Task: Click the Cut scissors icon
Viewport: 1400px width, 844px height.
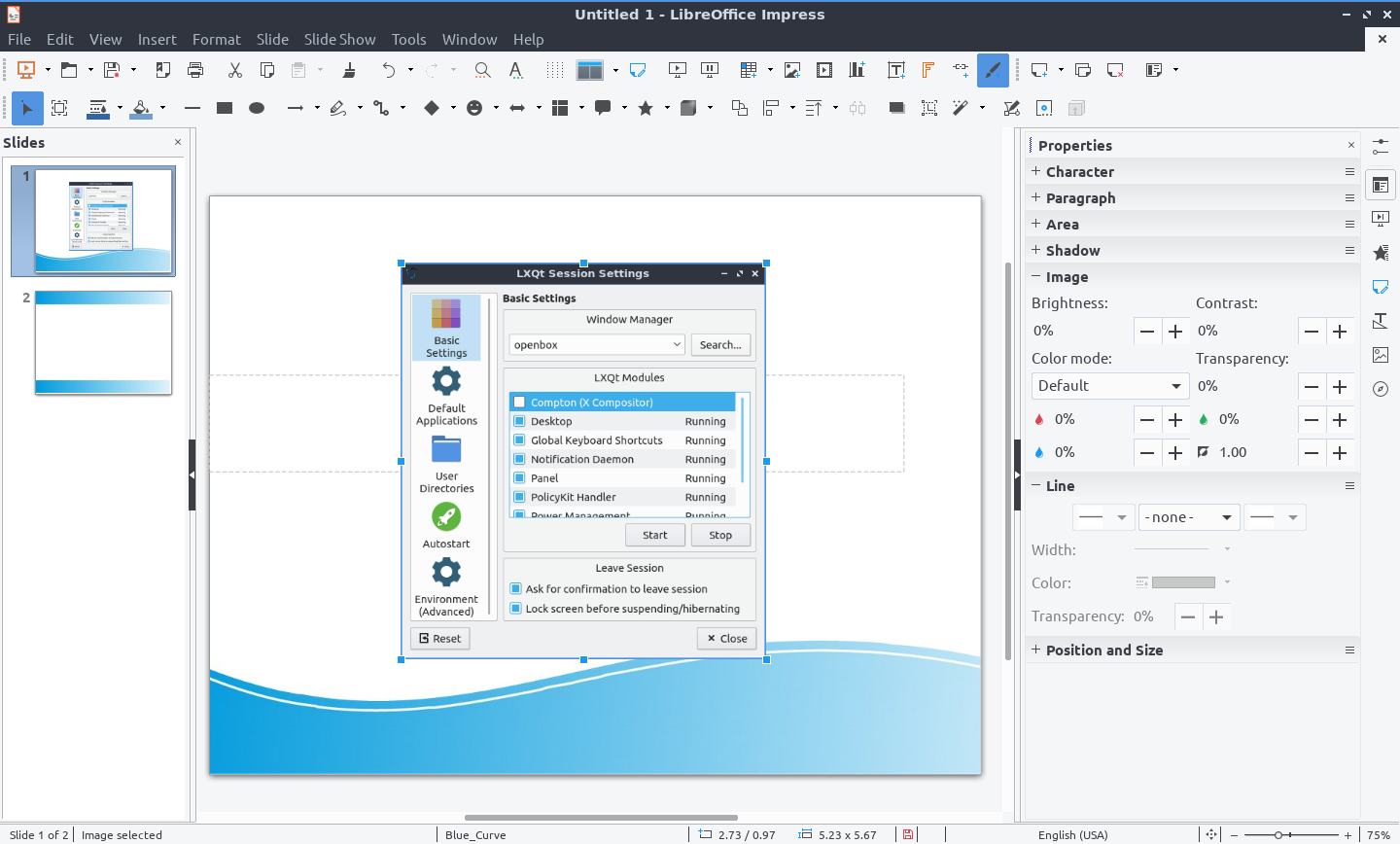Action: point(234,70)
